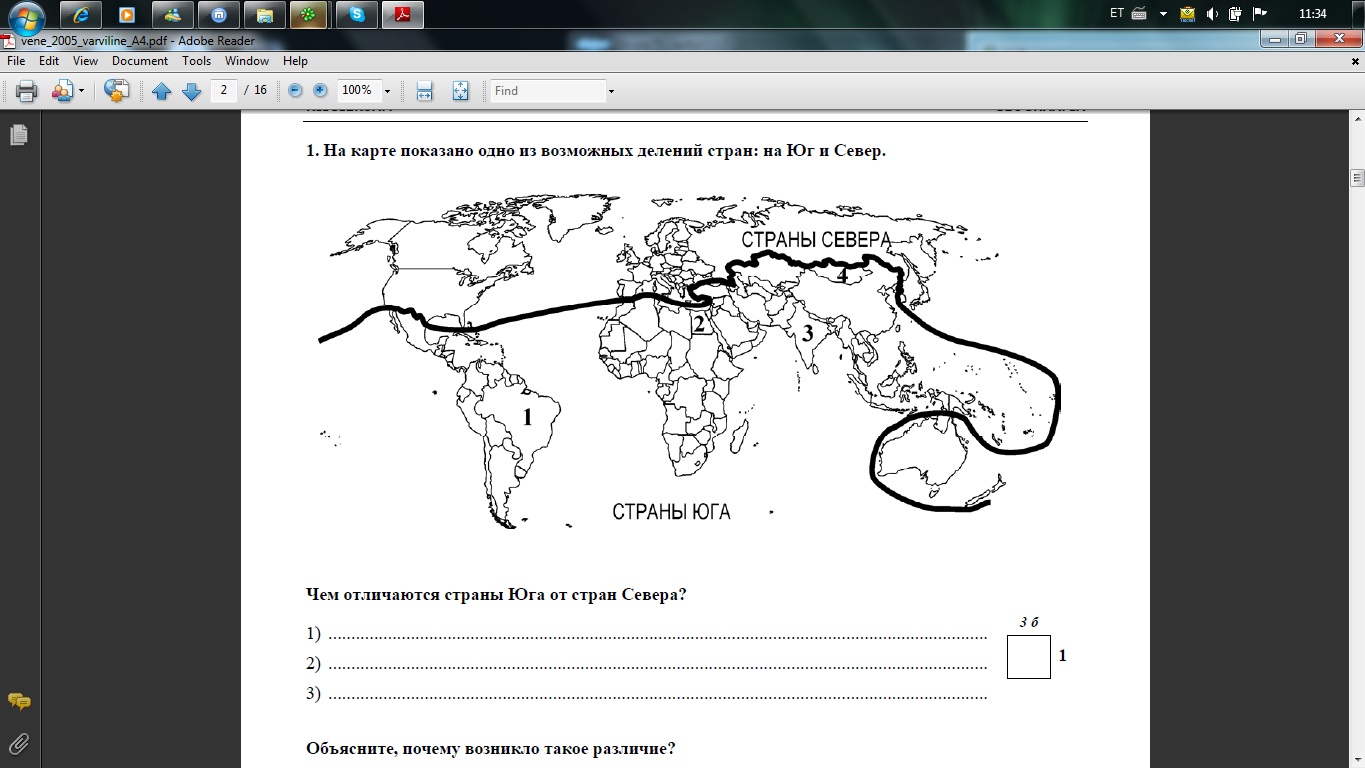Click the Print icon in the toolbar
The width and height of the screenshot is (1365, 768).
(26, 91)
